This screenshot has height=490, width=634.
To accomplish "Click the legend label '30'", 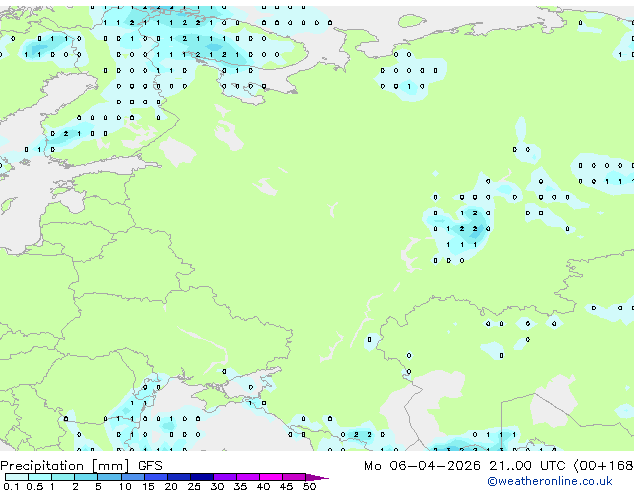I will pos(217,486).
